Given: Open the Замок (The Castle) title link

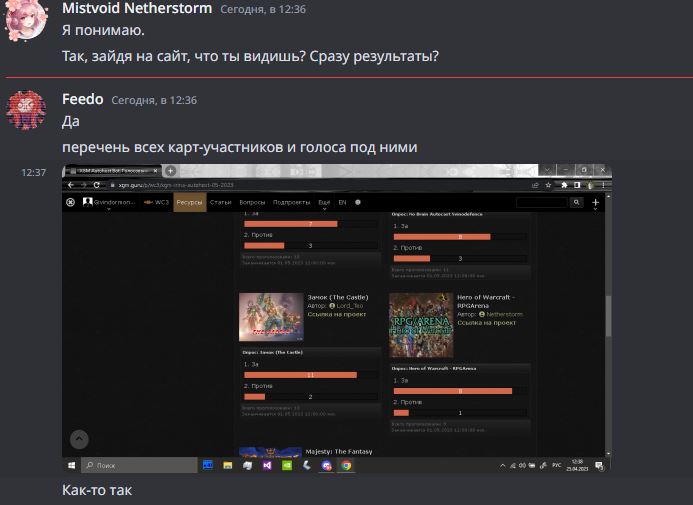Looking at the screenshot, I should pyautogui.click(x=338, y=297).
